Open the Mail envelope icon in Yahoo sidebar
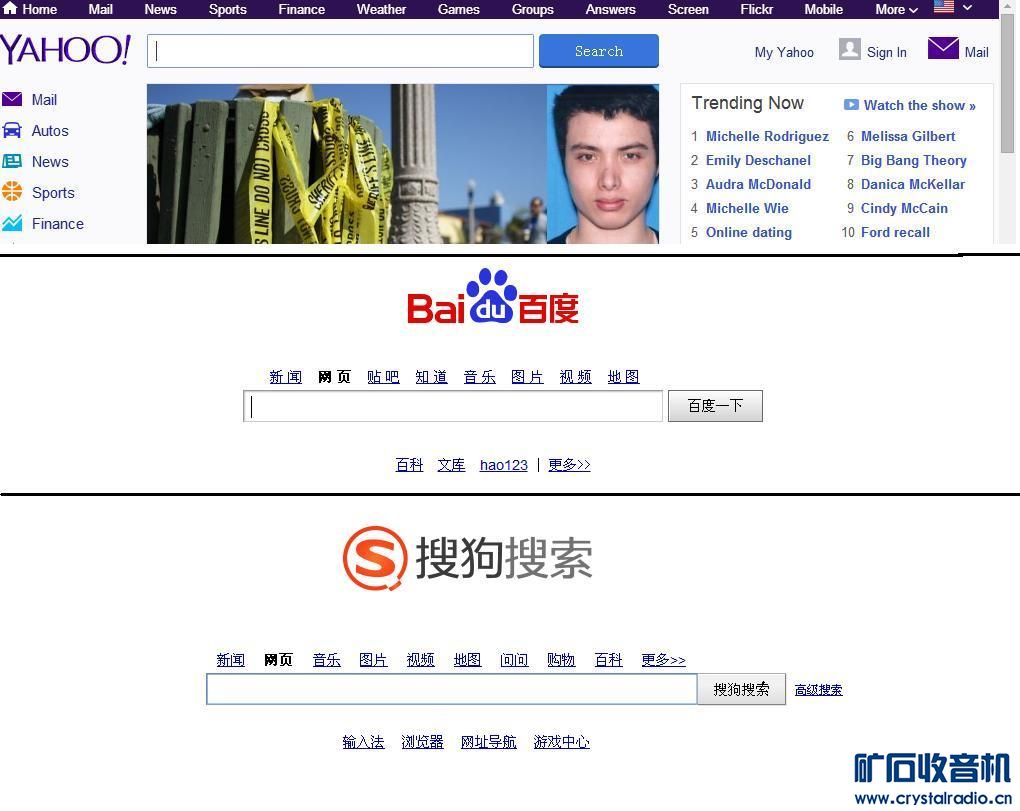This screenshot has height=811, width=1020. [12, 100]
